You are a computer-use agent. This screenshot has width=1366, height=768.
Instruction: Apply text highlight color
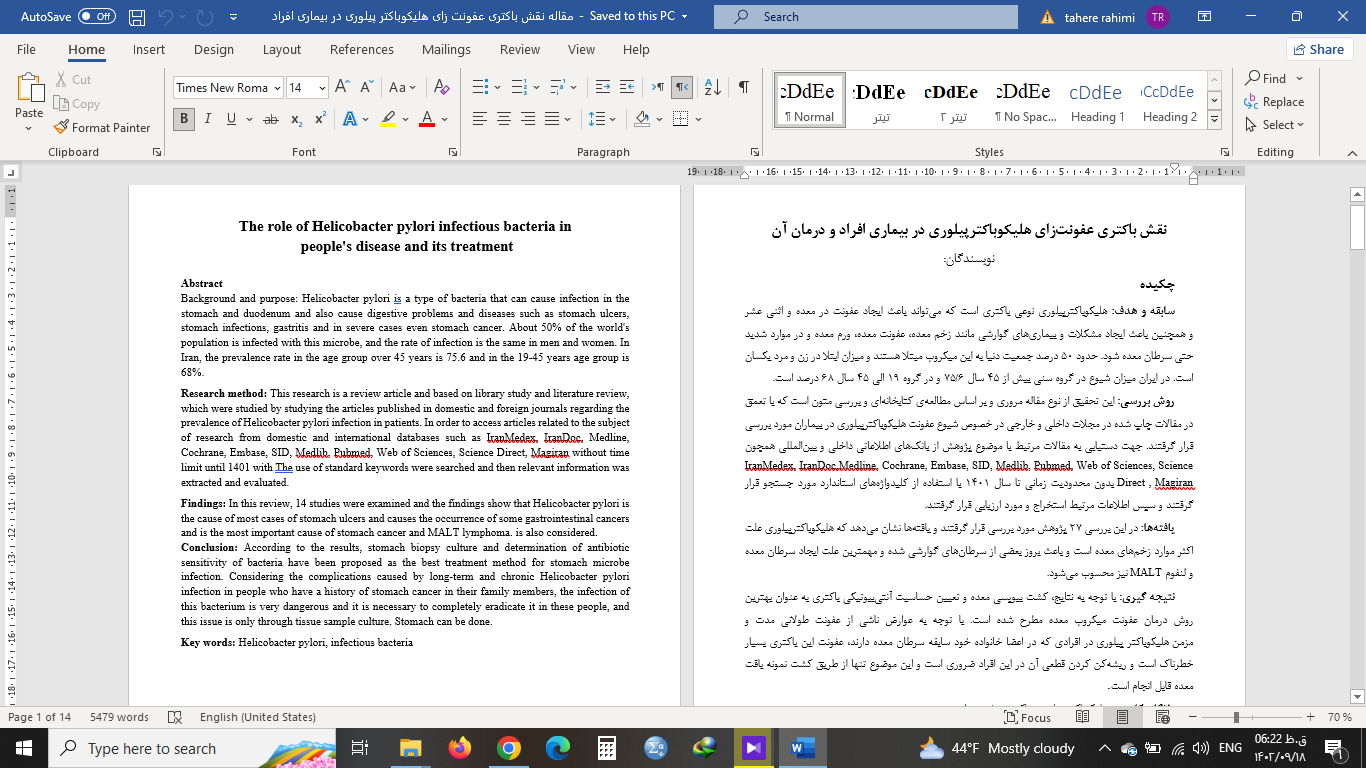[388, 119]
